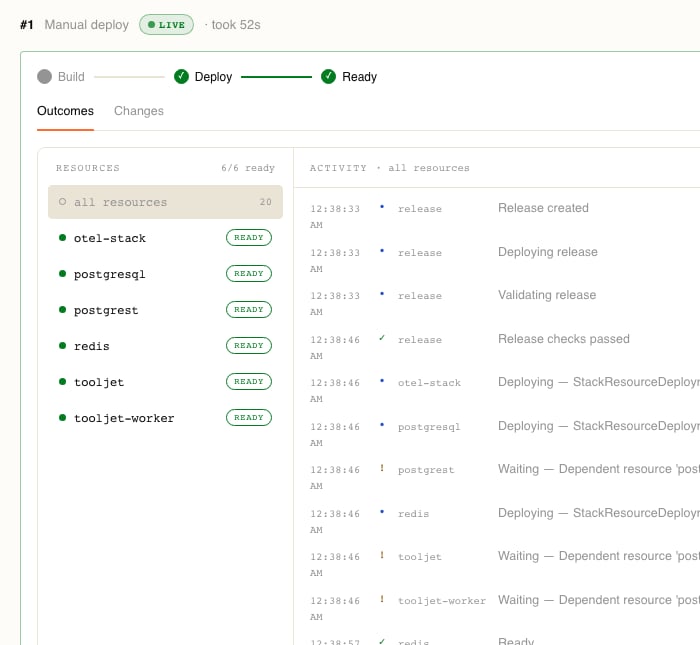This screenshot has height=645, width=700.
Task: Click circle icon in all resources row
Action: 62,202
